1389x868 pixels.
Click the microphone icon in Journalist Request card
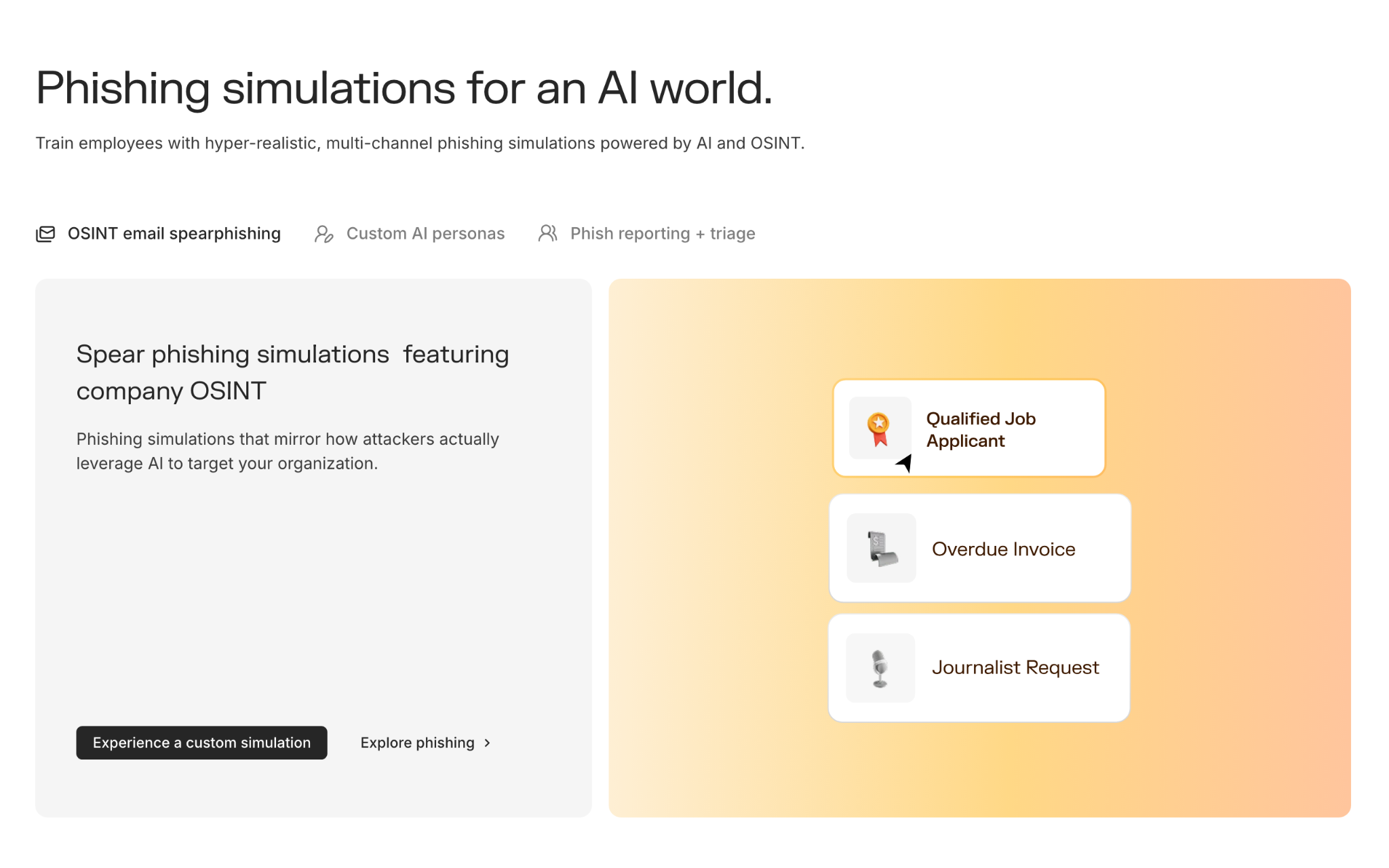[880, 668]
